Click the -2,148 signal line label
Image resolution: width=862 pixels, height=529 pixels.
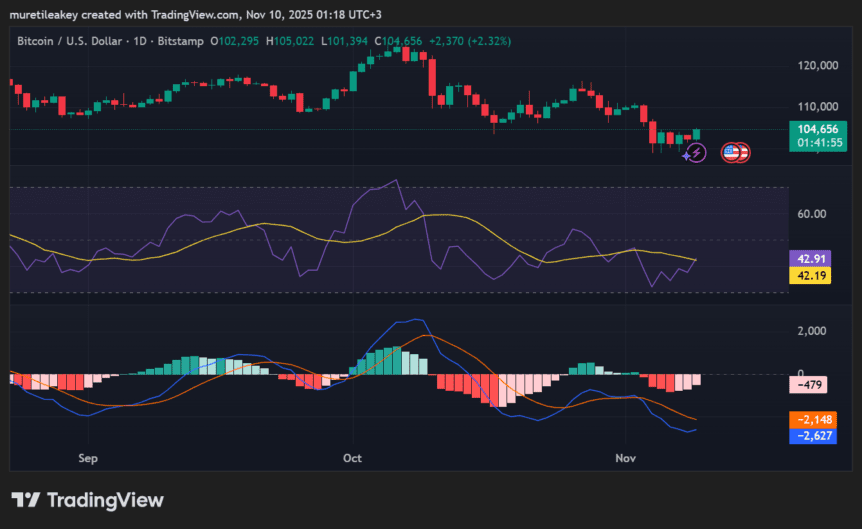click(813, 420)
